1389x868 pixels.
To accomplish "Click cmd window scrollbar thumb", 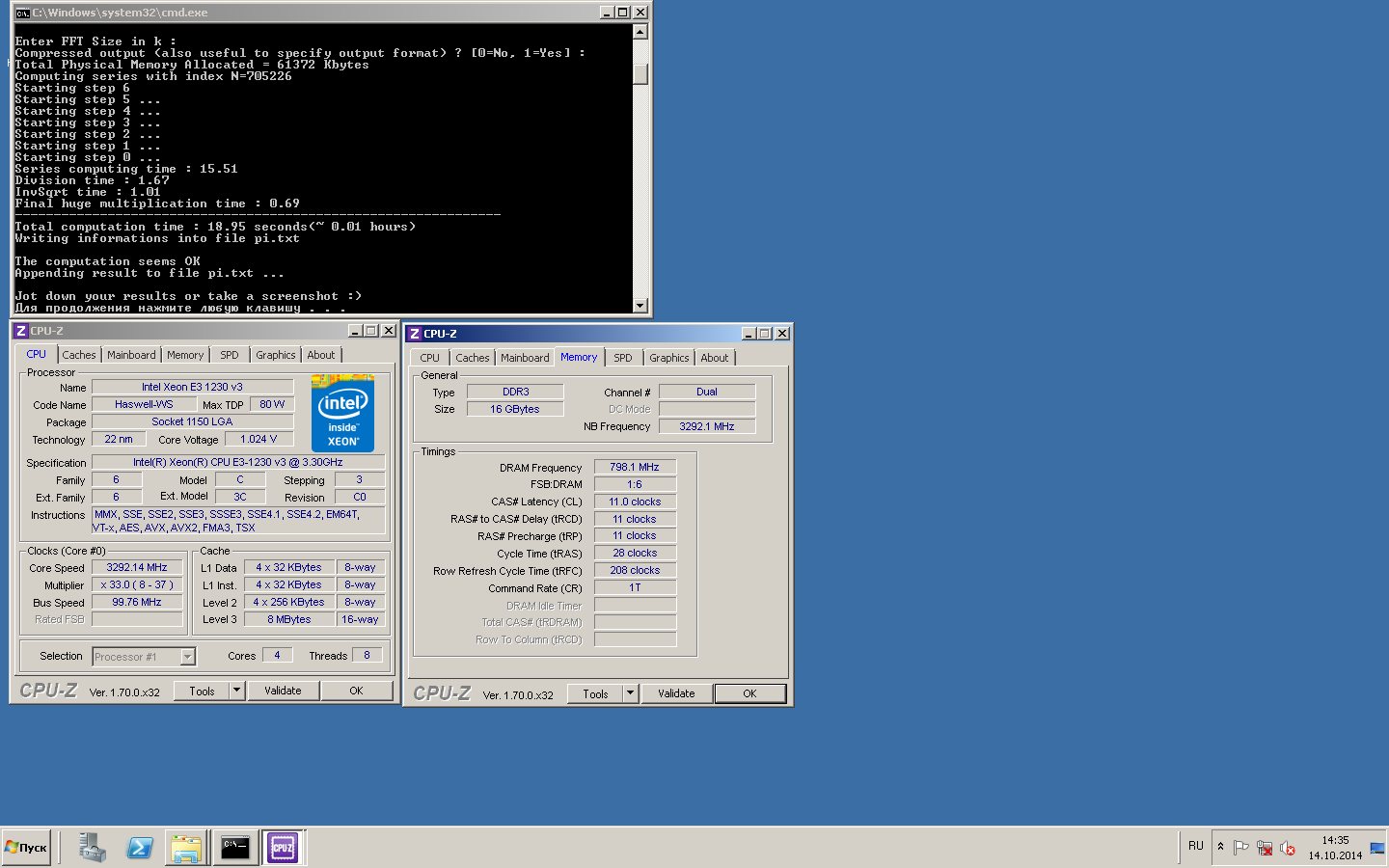I will pos(640,74).
